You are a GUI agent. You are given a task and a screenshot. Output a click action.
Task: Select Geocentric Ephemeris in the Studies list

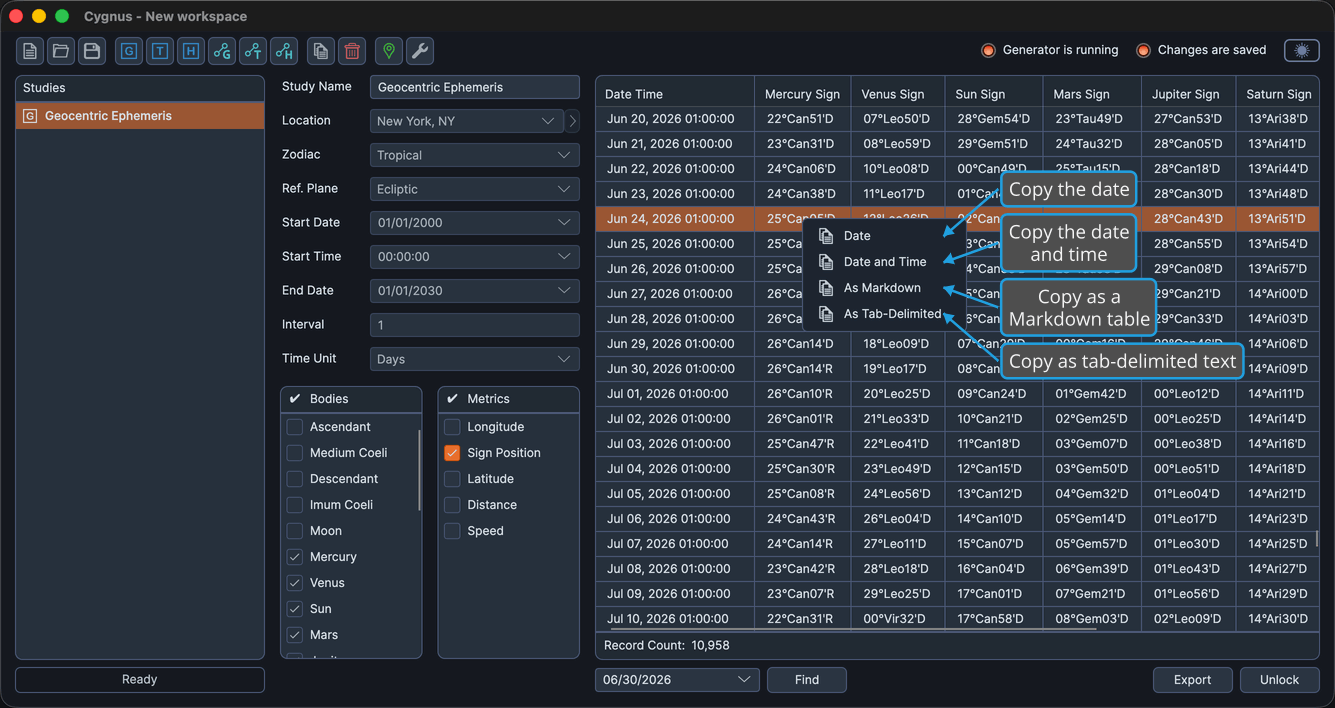pyautogui.click(x=140, y=116)
